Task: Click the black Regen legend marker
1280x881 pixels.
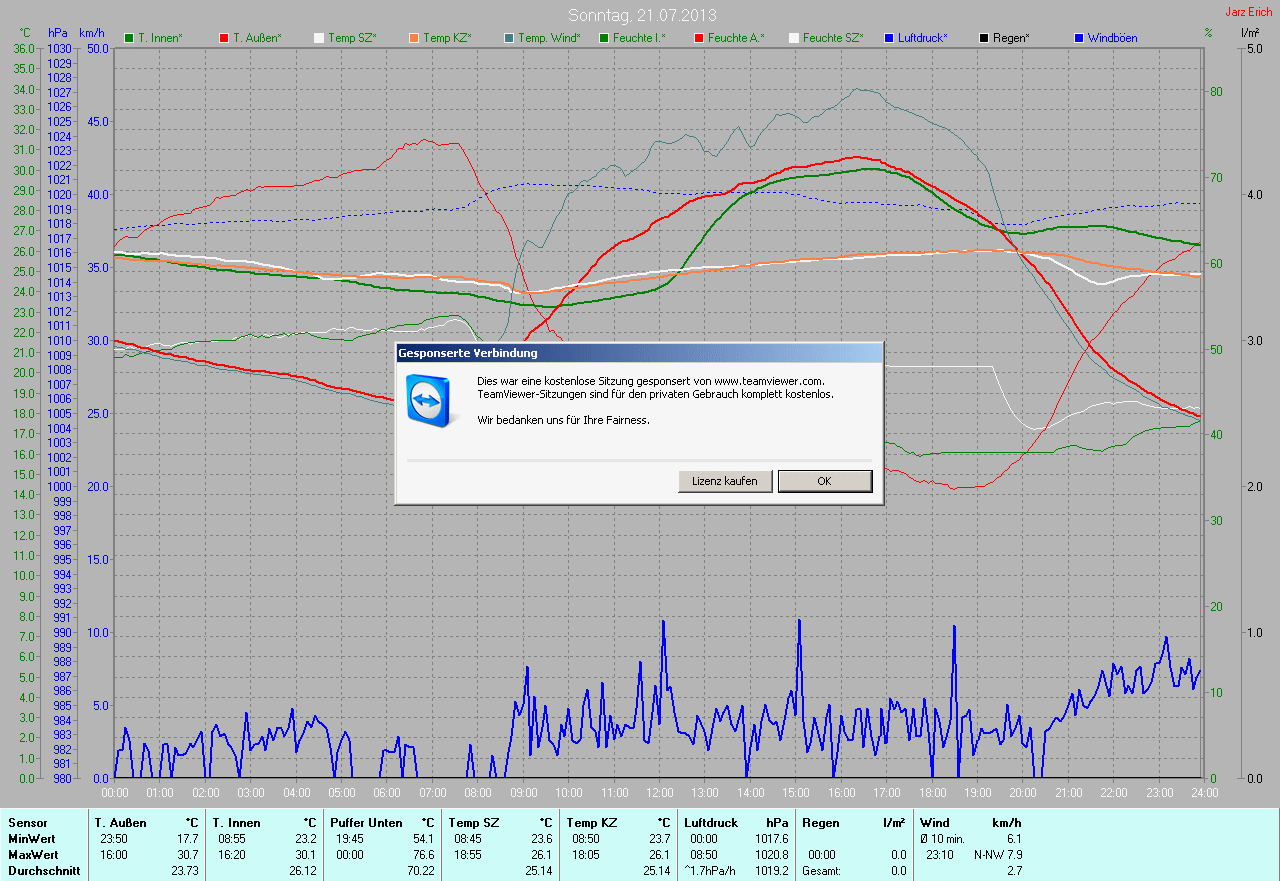Action: pos(984,38)
